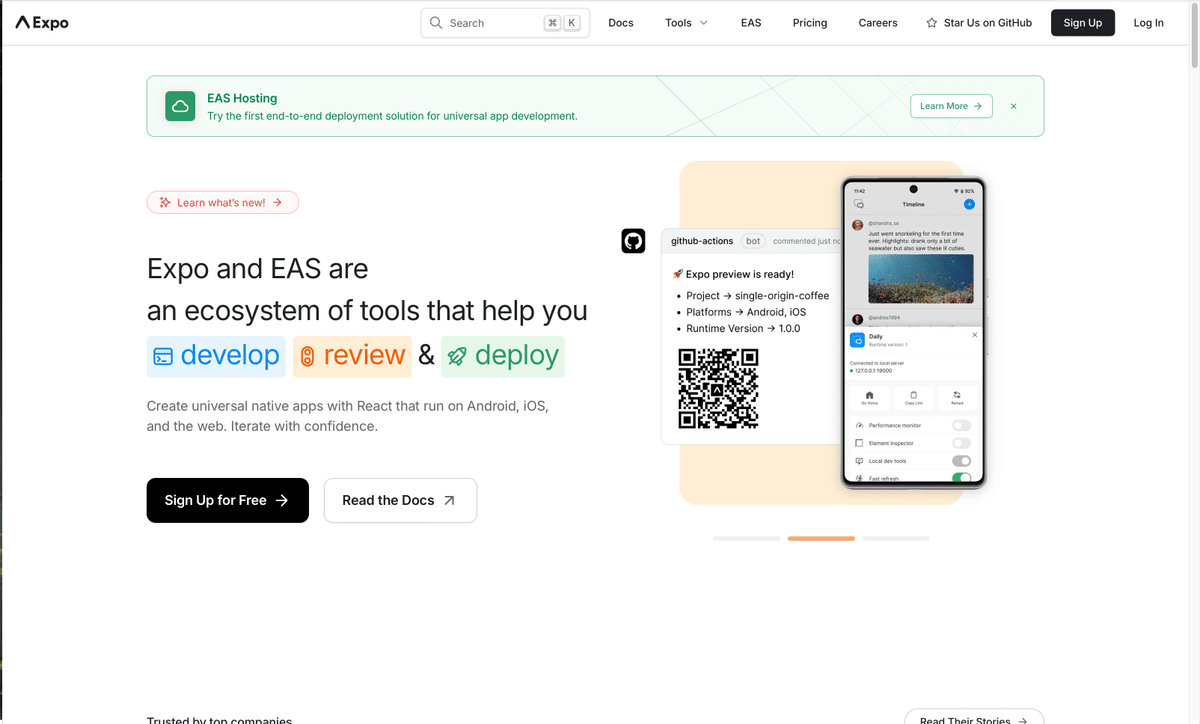The width and height of the screenshot is (1200, 724).
Task: Click the terminal icon next to develop
Action: (163, 356)
